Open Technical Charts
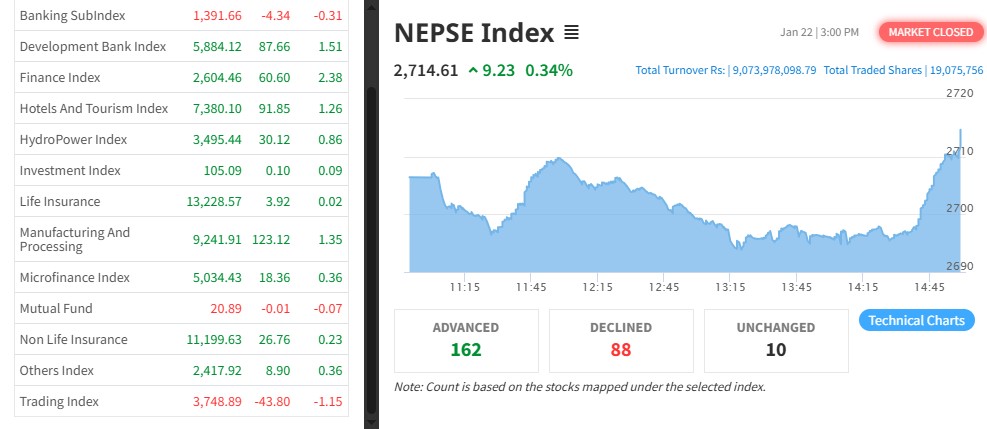Image resolution: width=987 pixels, height=429 pixels. (x=916, y=320)
